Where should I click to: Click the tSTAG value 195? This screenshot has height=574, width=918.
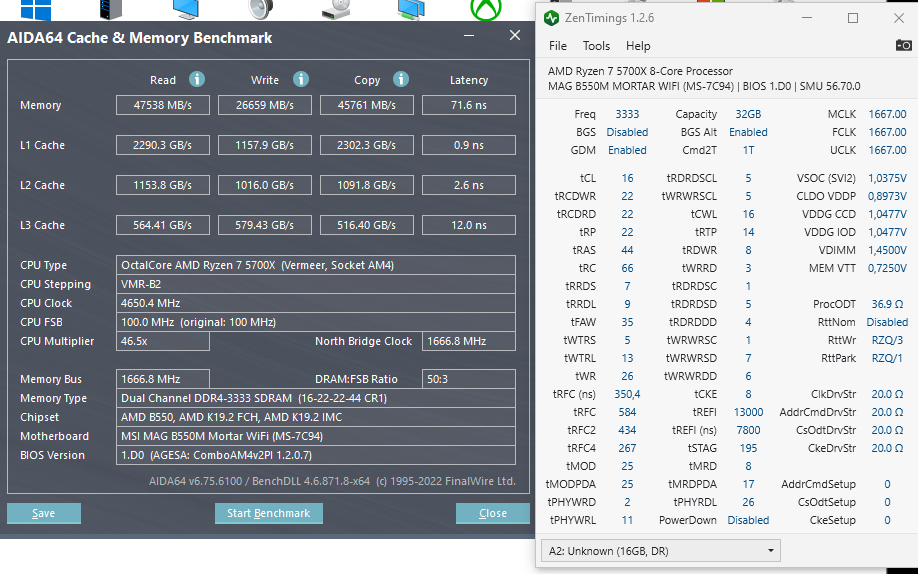(x=748, y=448)
